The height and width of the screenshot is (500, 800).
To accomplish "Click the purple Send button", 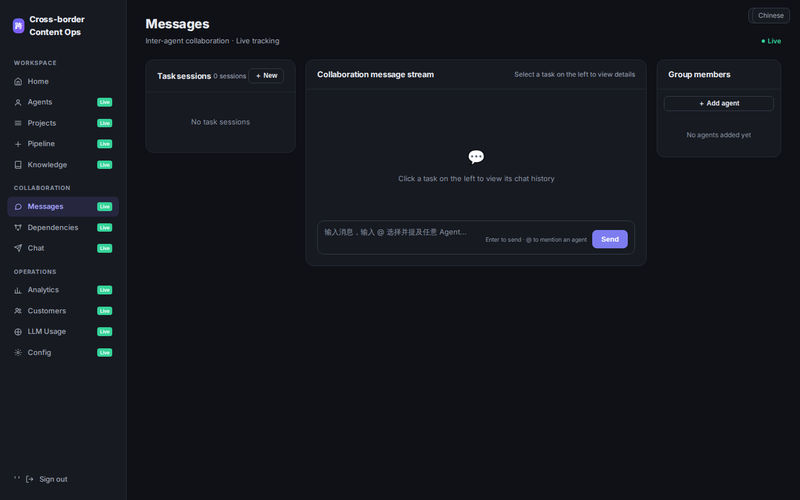I will (x=610, y=239).
